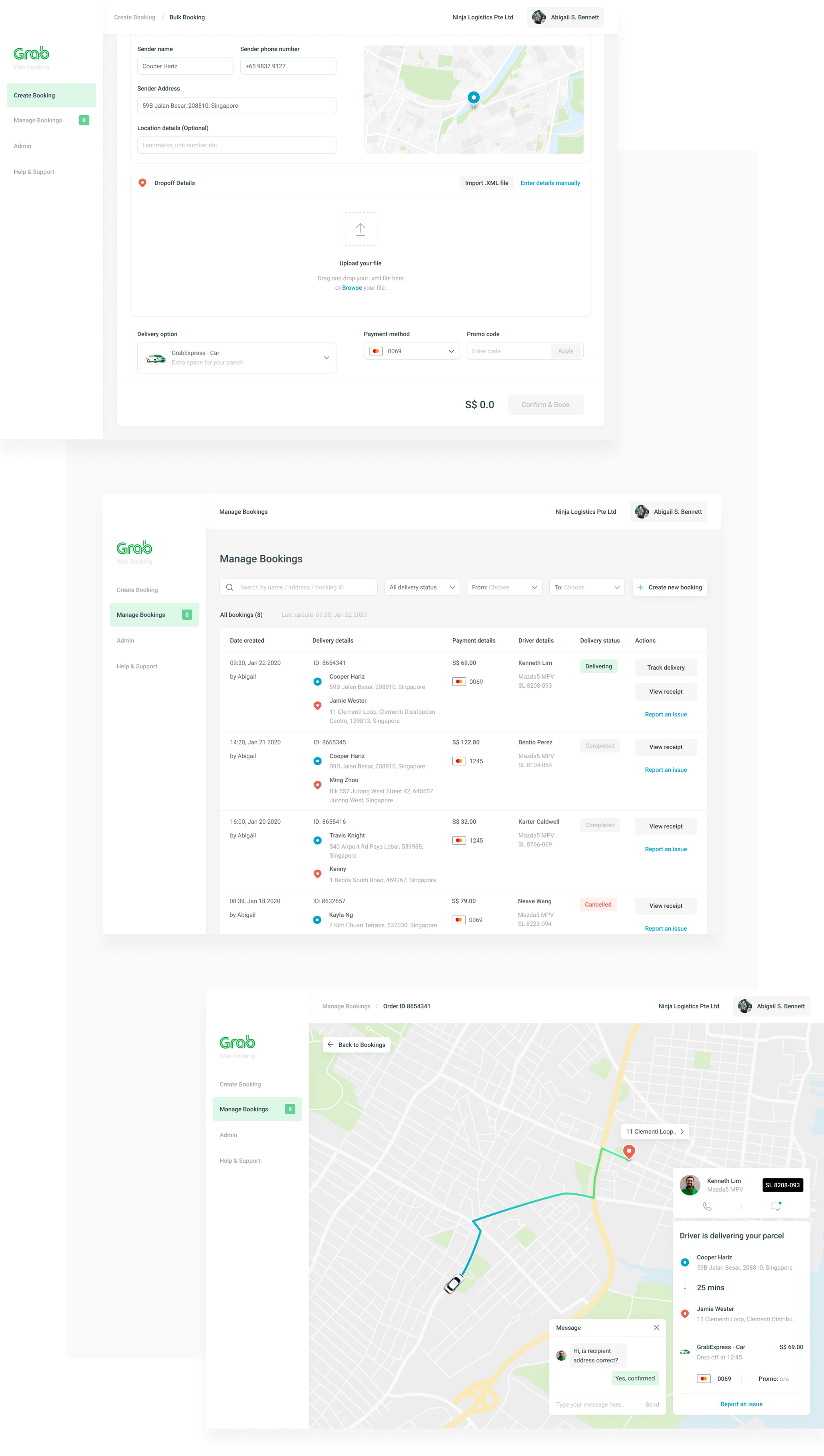This screenshot has height=1456, width=824.
Task: Click the Back to Bookings button
Action: click(x=356, y=1044)
